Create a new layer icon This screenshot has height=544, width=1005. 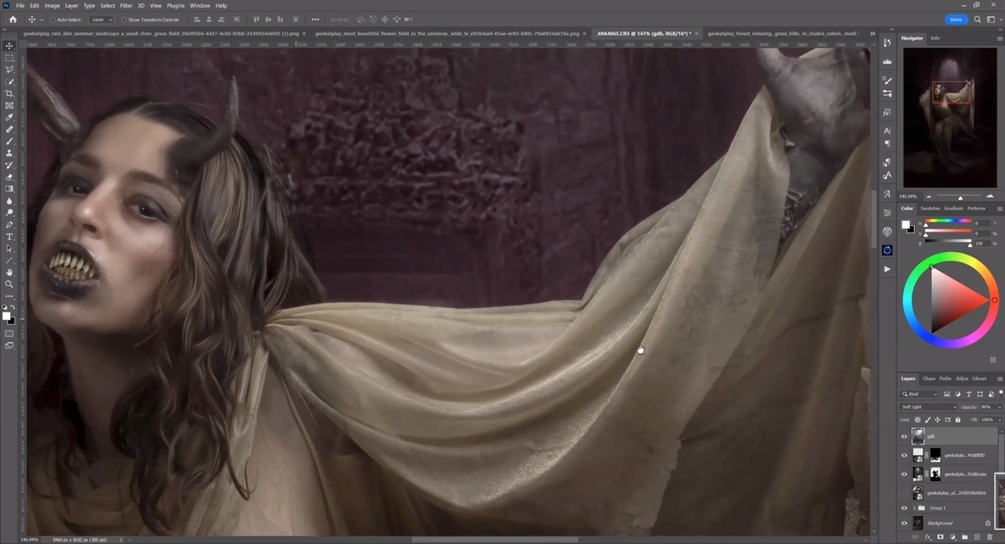tap(977, 537)
